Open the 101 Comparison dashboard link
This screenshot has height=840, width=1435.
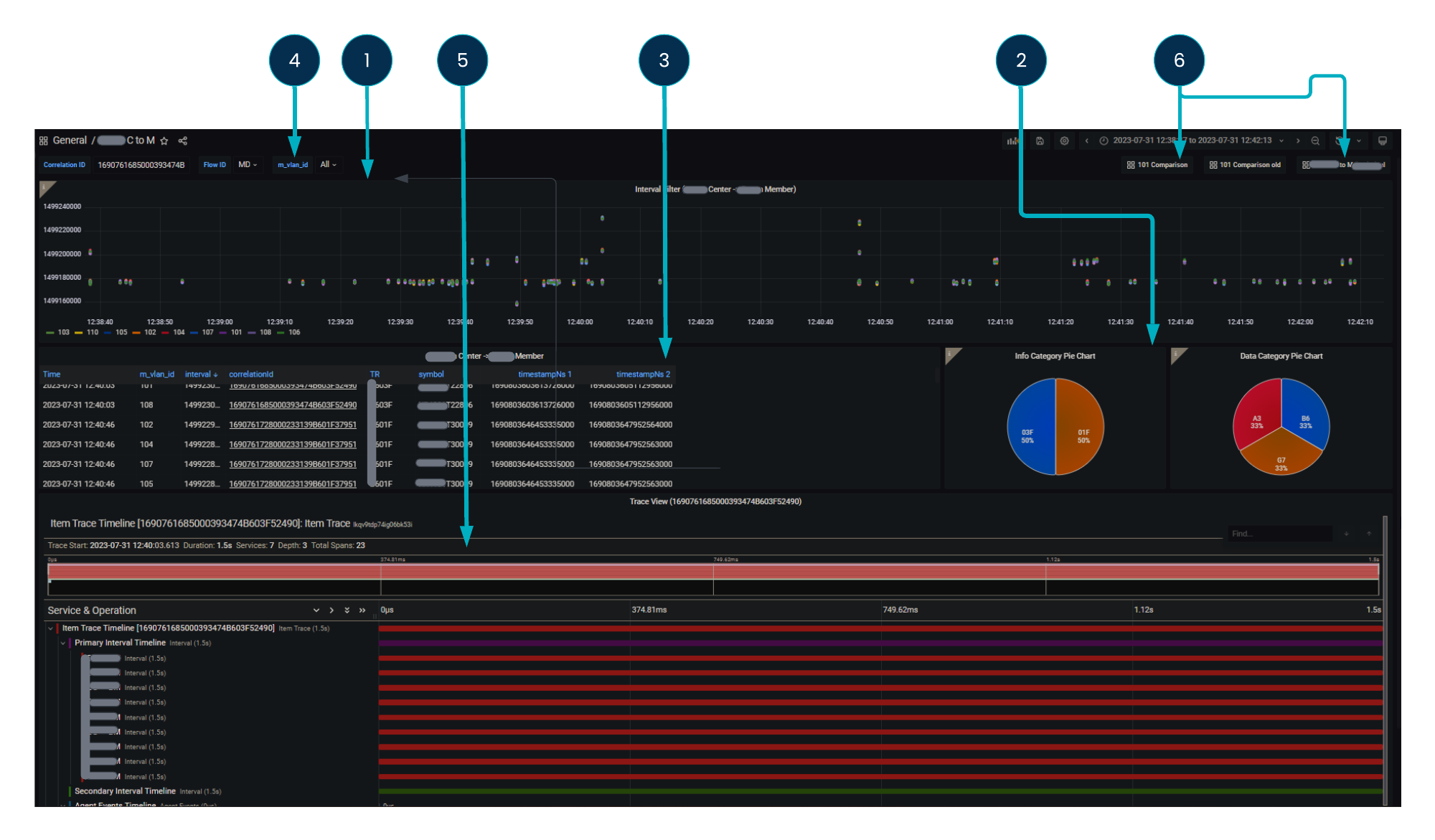(1157, 165)
